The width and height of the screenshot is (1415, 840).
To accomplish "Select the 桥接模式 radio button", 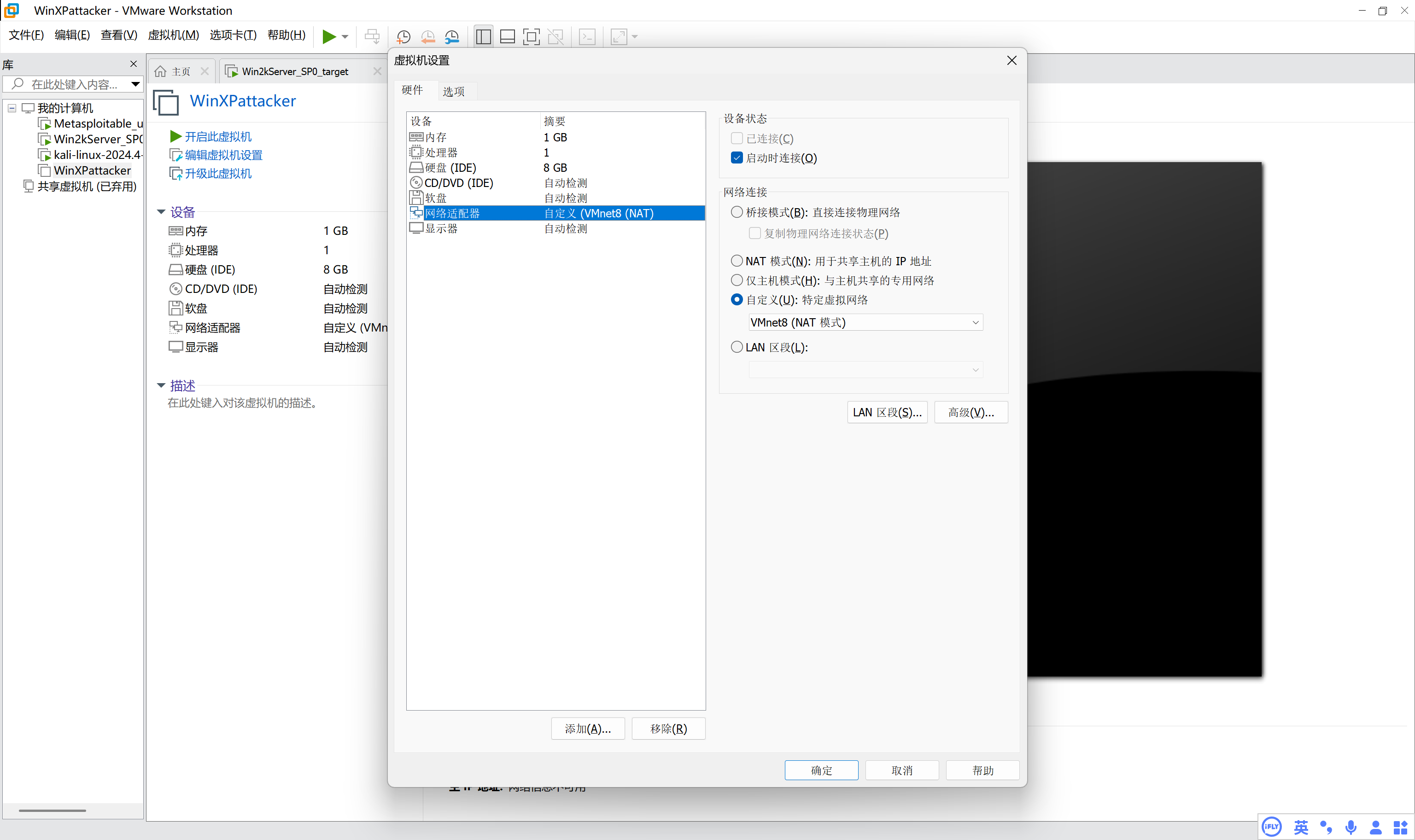I will click(737, 212).
